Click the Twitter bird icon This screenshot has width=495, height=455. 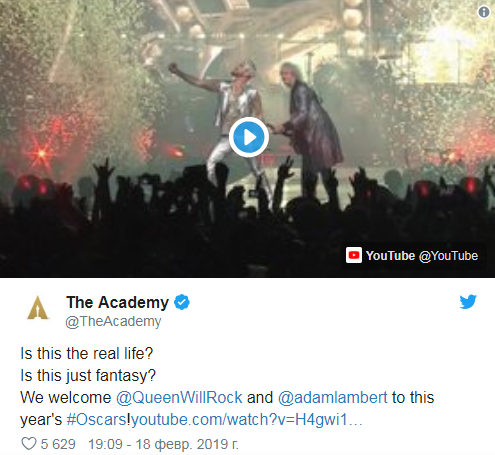[x=468, y=302]
